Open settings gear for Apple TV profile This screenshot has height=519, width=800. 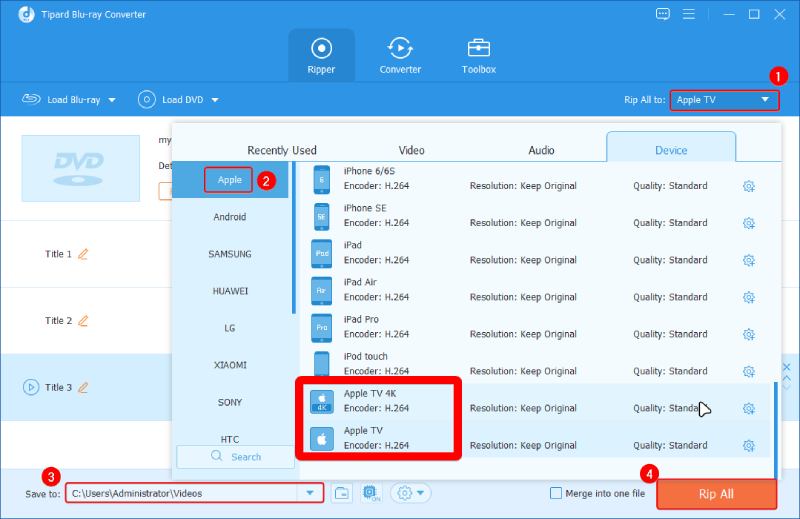tap(748, 446)
